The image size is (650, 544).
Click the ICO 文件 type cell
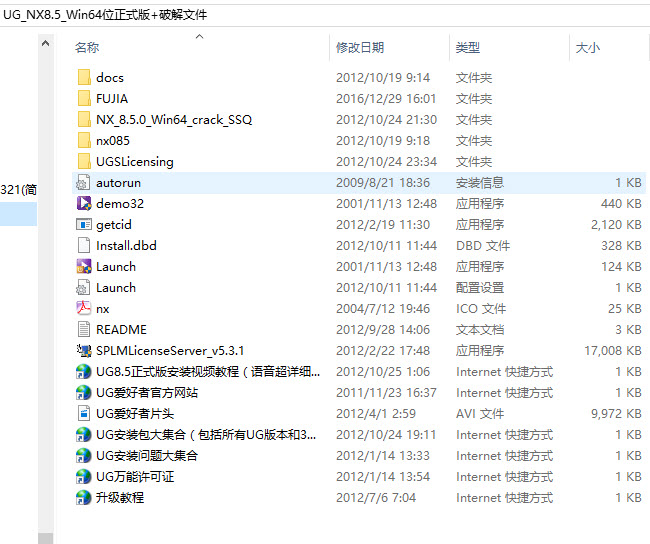pyautogui.click(x=481, y=308)
